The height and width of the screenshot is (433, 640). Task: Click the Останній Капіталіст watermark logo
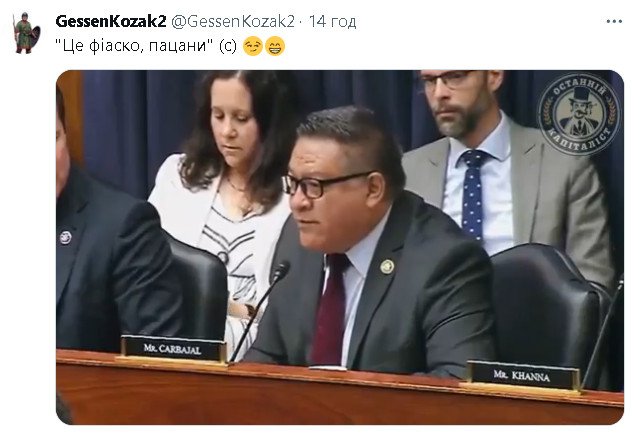[x=578, y=114]
